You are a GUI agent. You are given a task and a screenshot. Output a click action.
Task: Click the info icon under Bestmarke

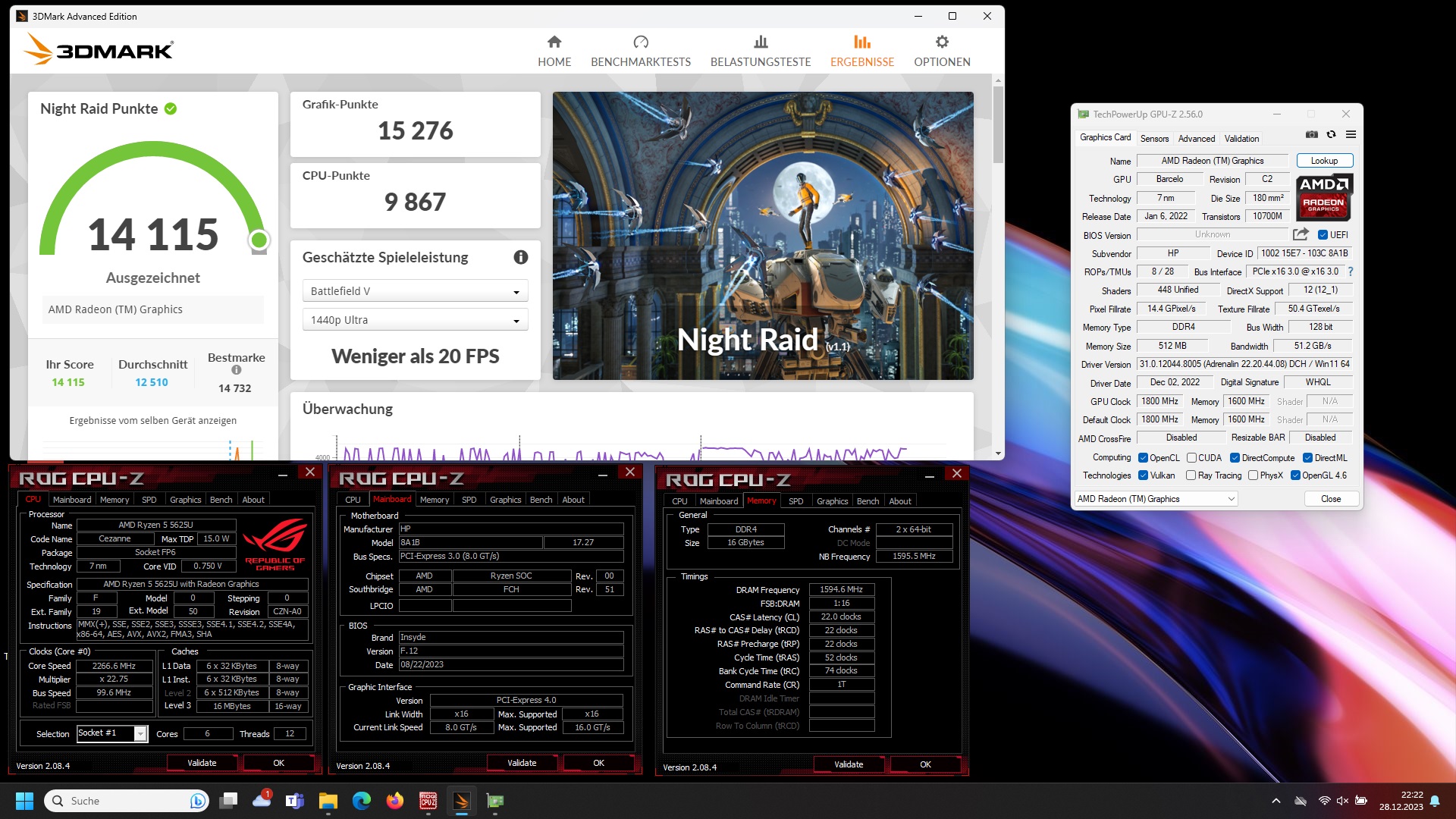pos(237,370)
